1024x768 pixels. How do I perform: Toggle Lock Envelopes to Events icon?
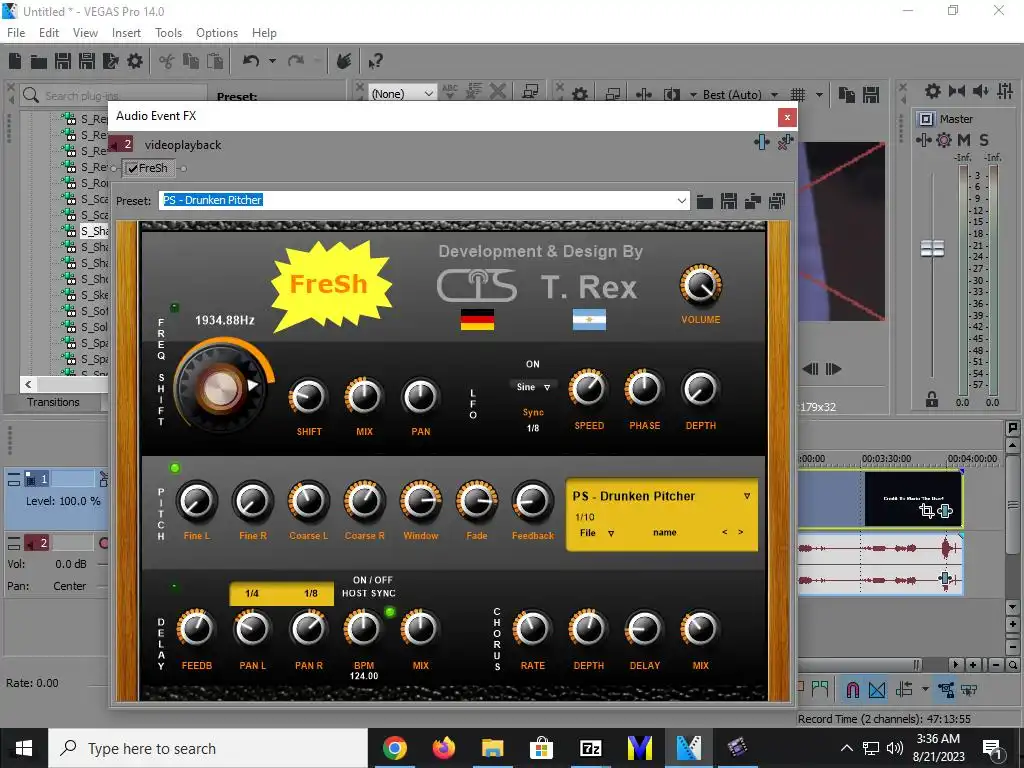click(x=945, y=690)
